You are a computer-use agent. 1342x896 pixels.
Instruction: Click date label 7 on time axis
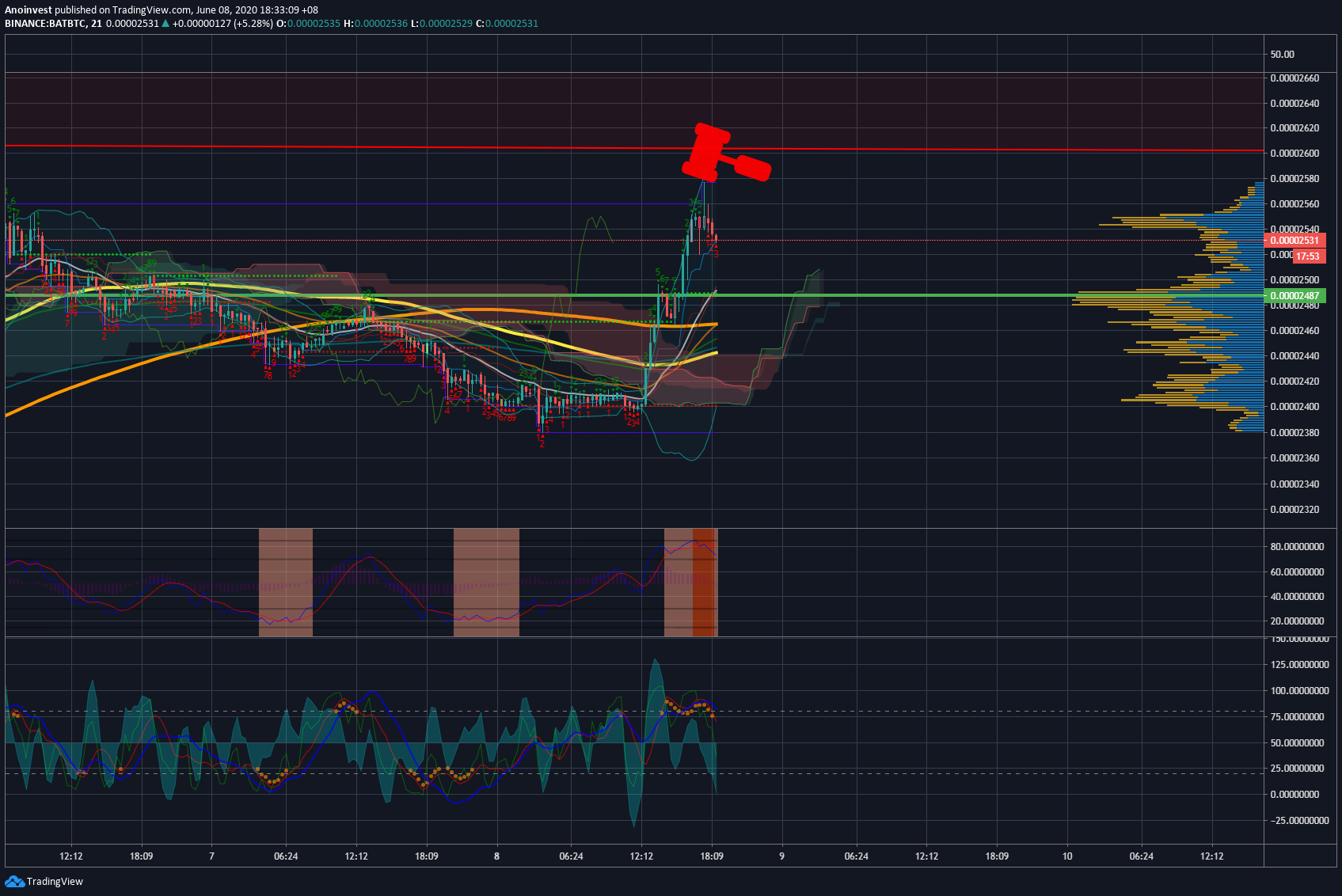211,856
